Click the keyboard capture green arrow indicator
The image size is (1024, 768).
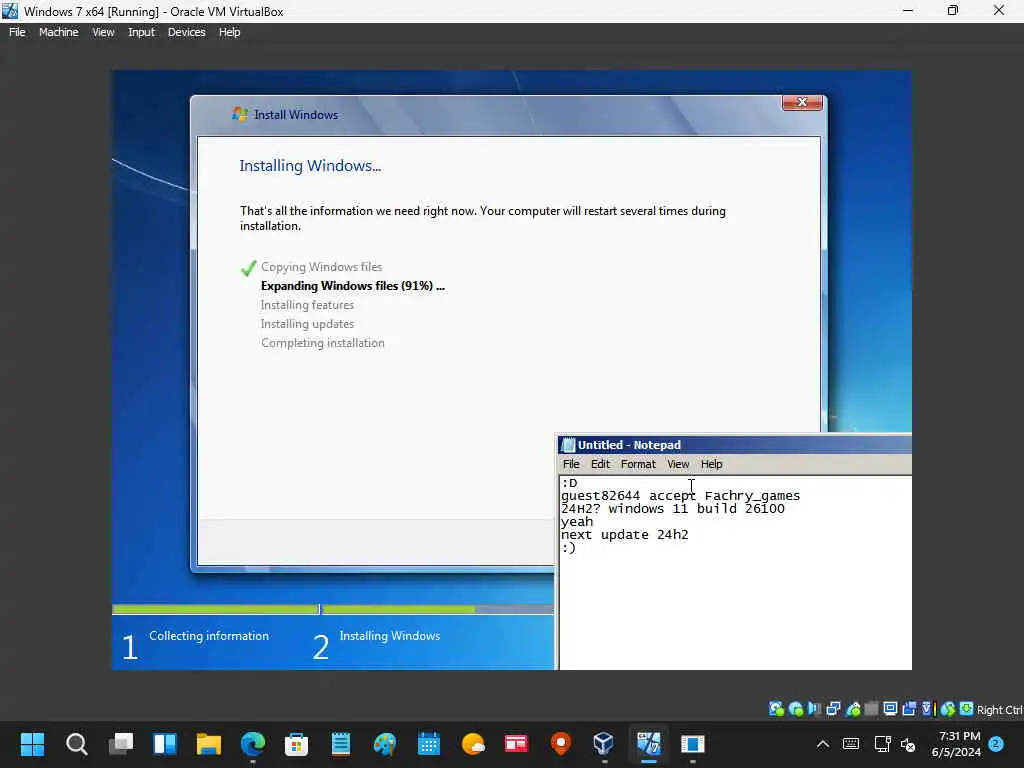click(967, 709)
